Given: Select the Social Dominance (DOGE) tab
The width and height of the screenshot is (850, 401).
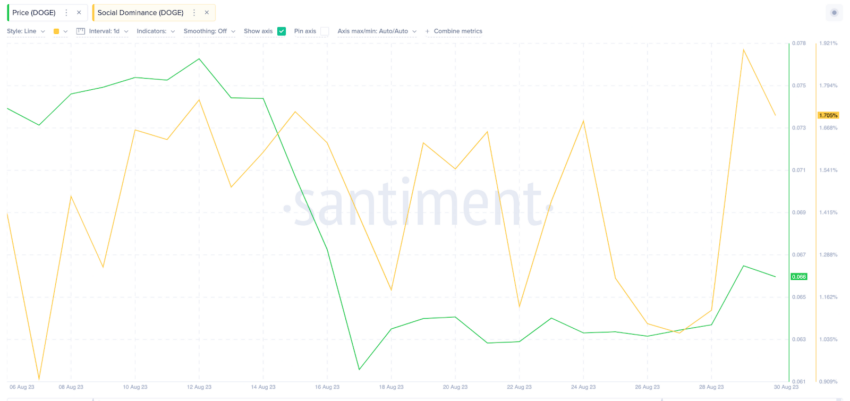Looking at the screenshot, I should coord(140,12).
